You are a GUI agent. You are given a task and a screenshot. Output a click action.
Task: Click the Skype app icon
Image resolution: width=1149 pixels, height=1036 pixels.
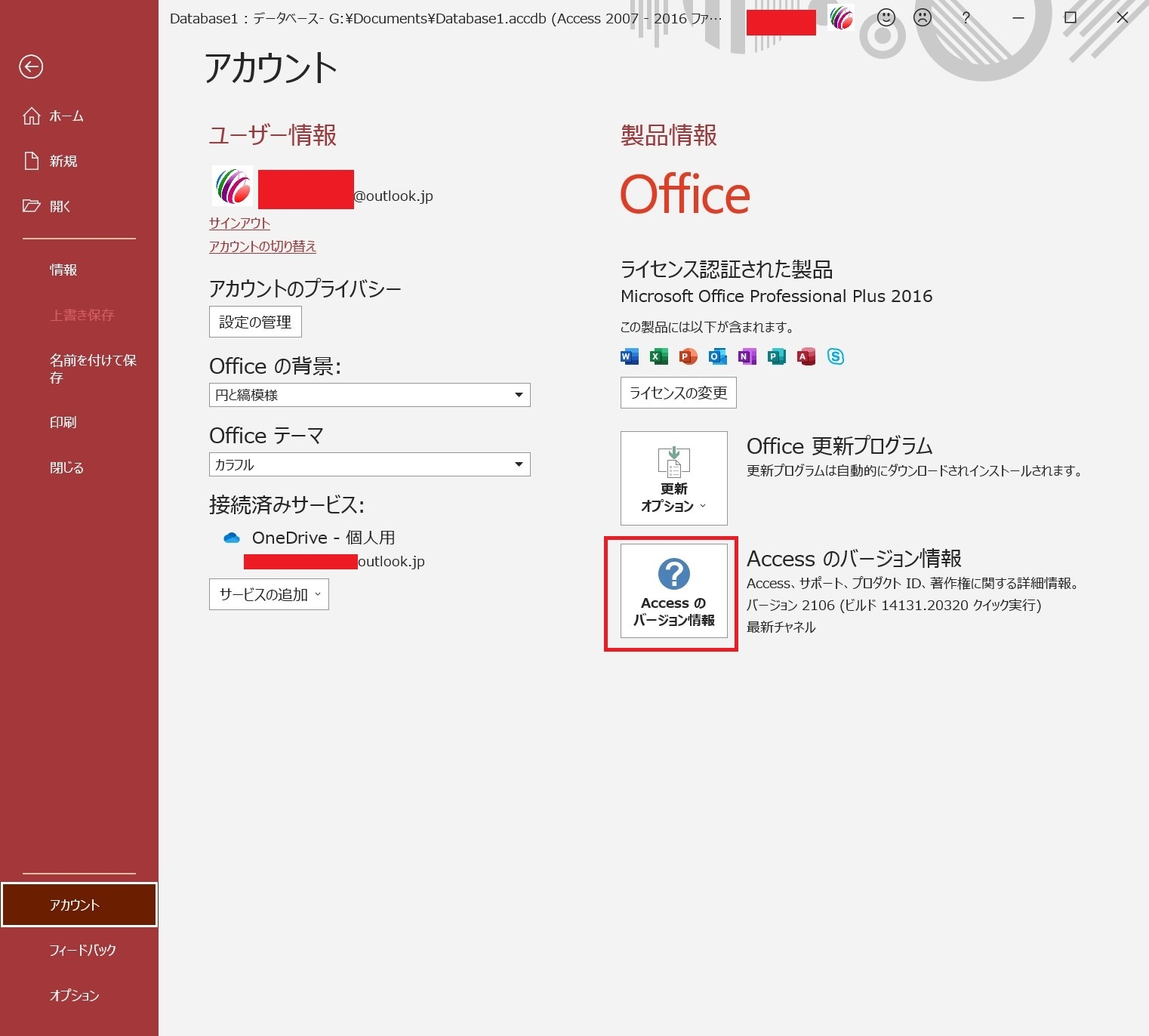click(835, 357)
